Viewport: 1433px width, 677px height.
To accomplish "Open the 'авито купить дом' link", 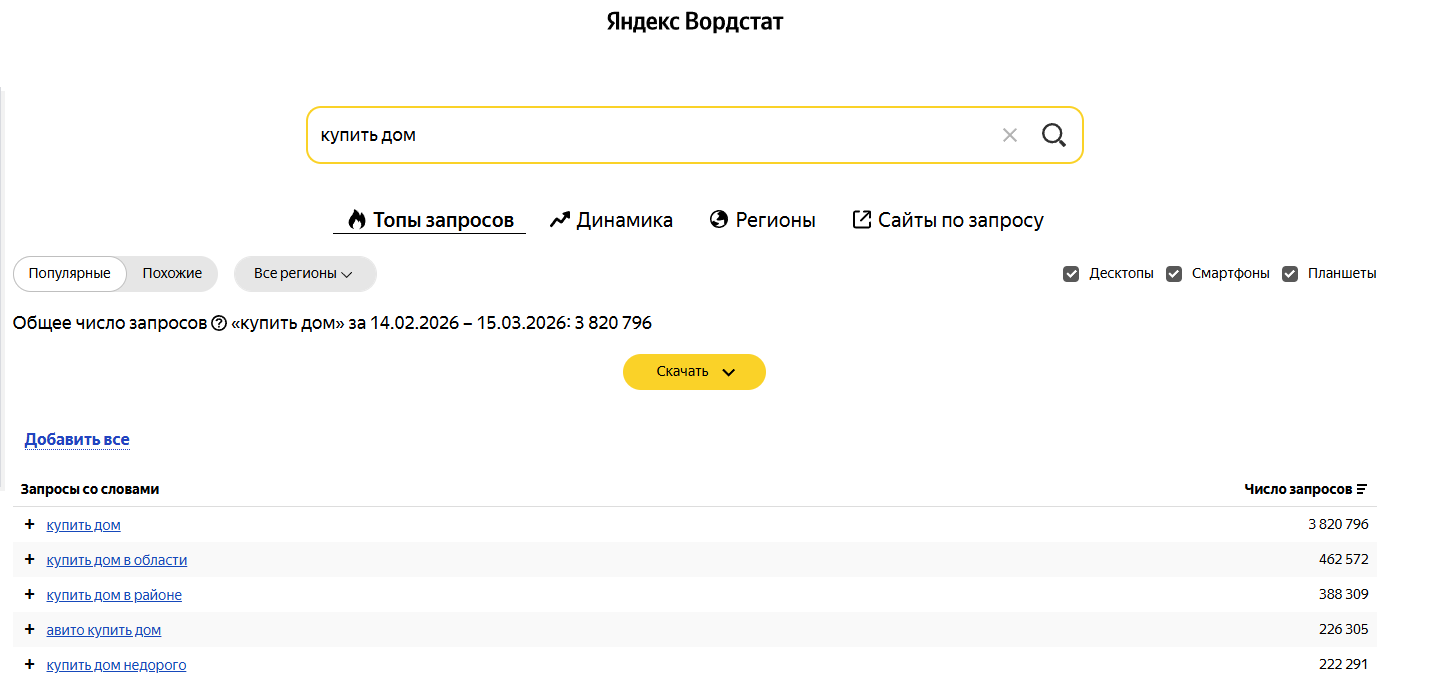I will 103,630.
